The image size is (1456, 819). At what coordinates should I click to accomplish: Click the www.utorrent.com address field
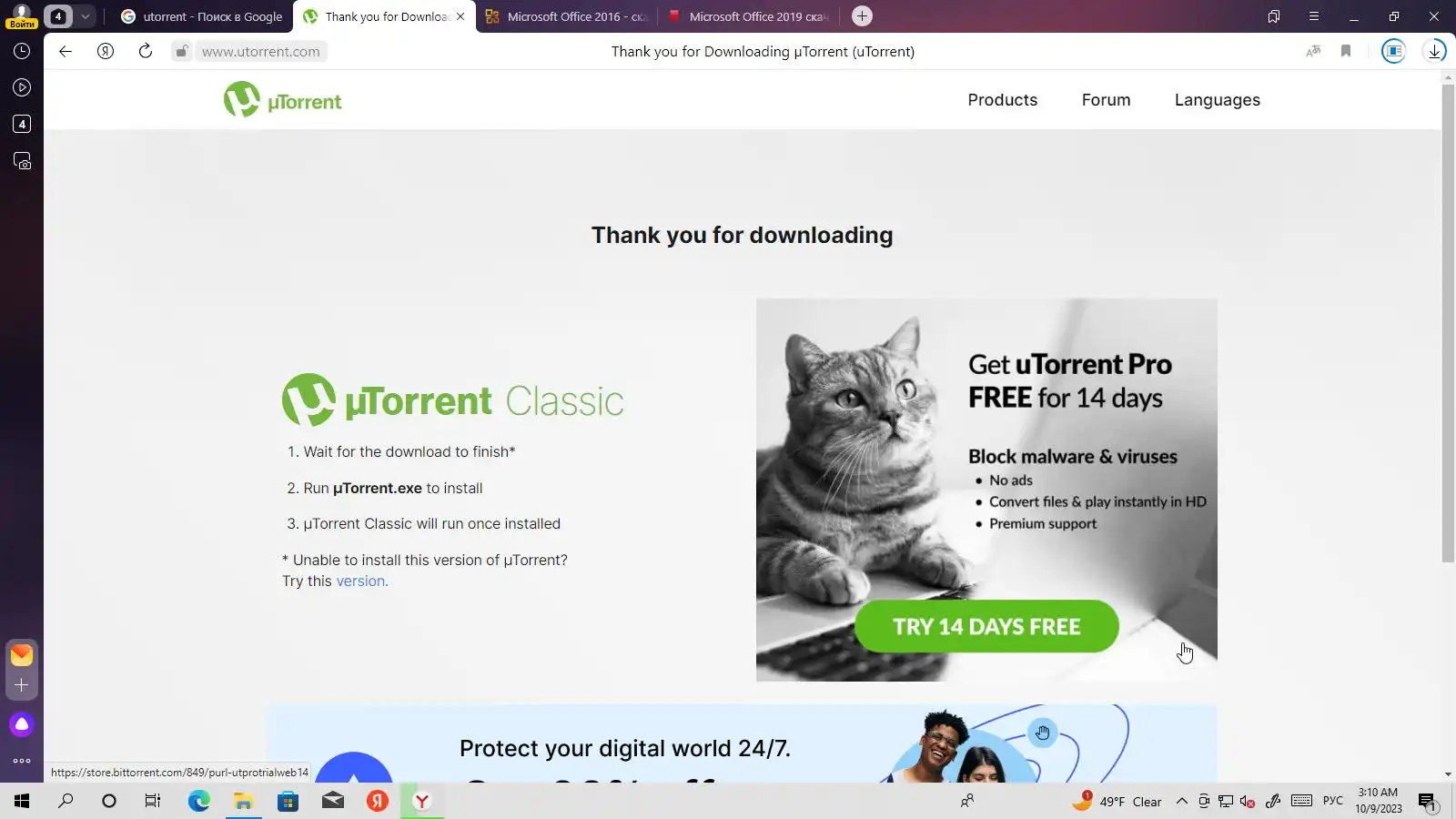260,52
